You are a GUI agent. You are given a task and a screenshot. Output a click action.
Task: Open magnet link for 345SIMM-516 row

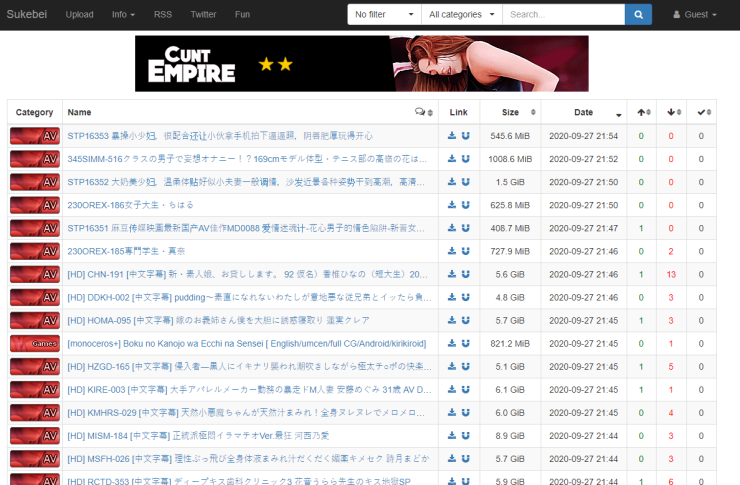coord(465,159)
